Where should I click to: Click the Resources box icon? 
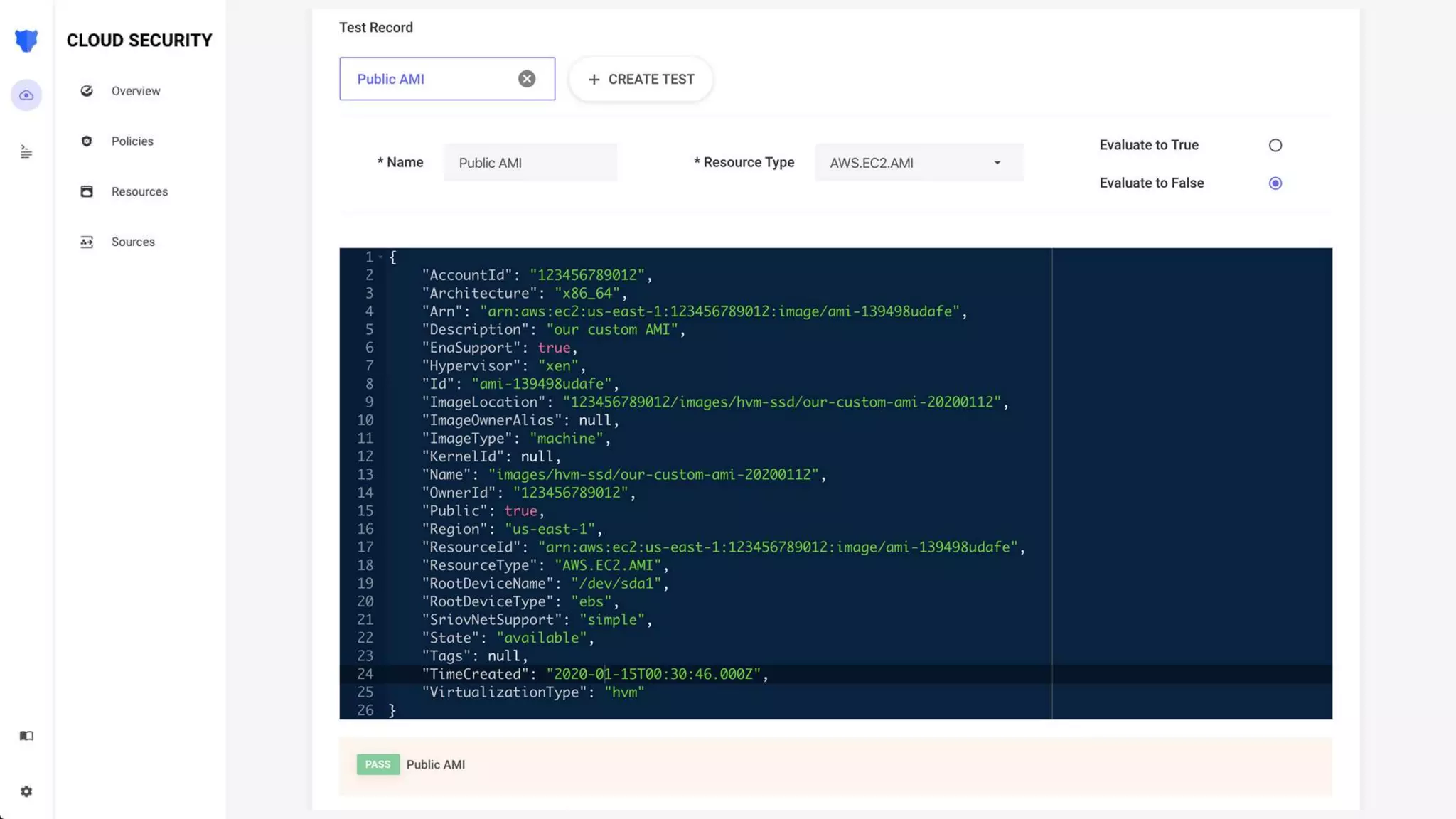(87, 191)
